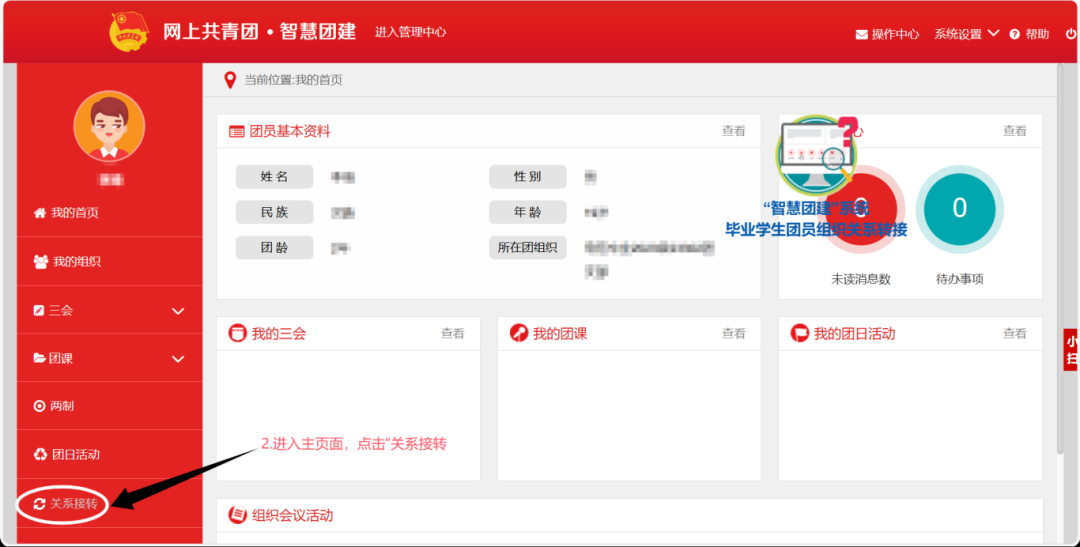Image resolution: width=1080 pixels, height=547 pixels.
Task: Click the 待办事项 caption
Action: [959, 279]
